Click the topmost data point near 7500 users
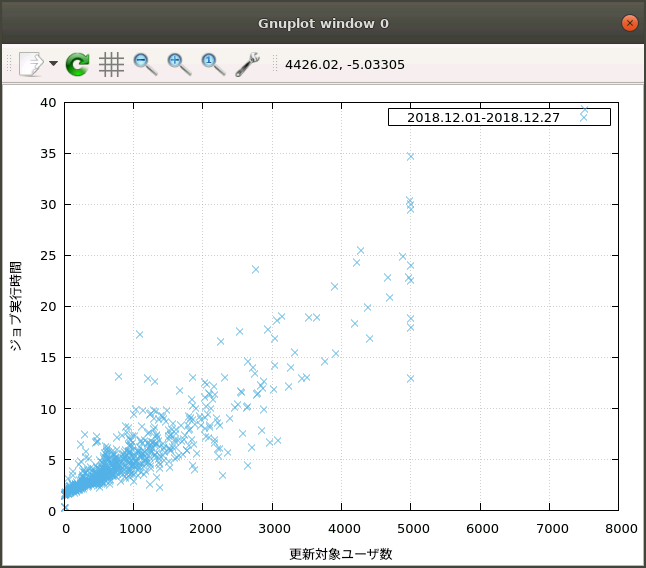This screenshot has height=568, width=646. coord(585,110)
